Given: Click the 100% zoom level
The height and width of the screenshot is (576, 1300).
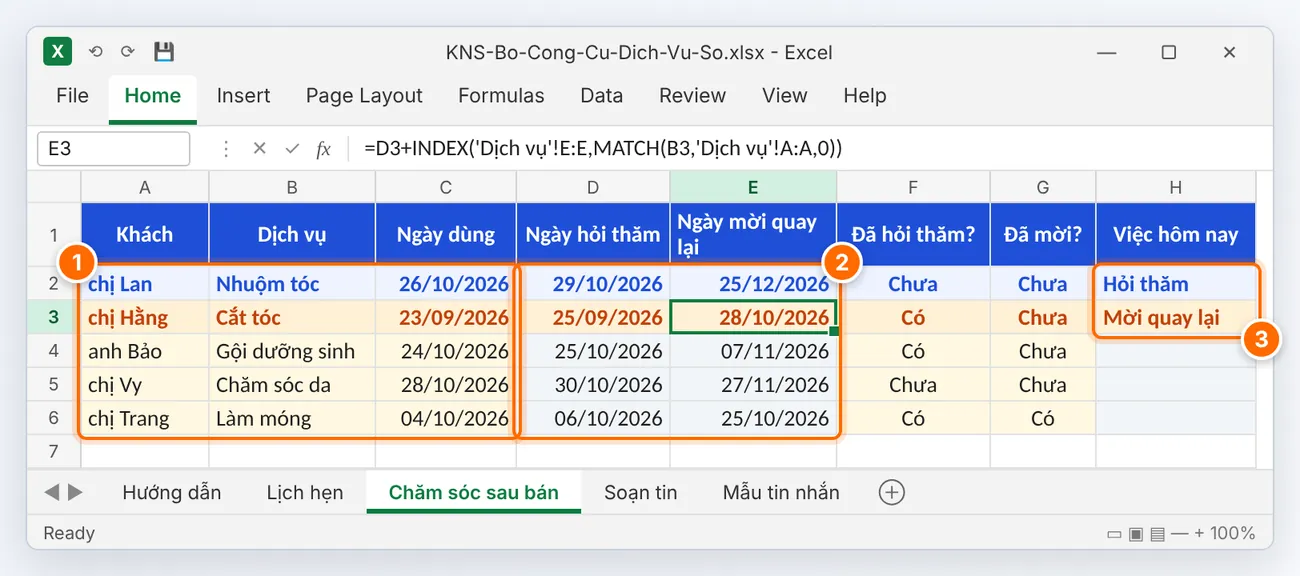Looking at the screenshot, I should pyautogui.click(x=1233, y=534).
